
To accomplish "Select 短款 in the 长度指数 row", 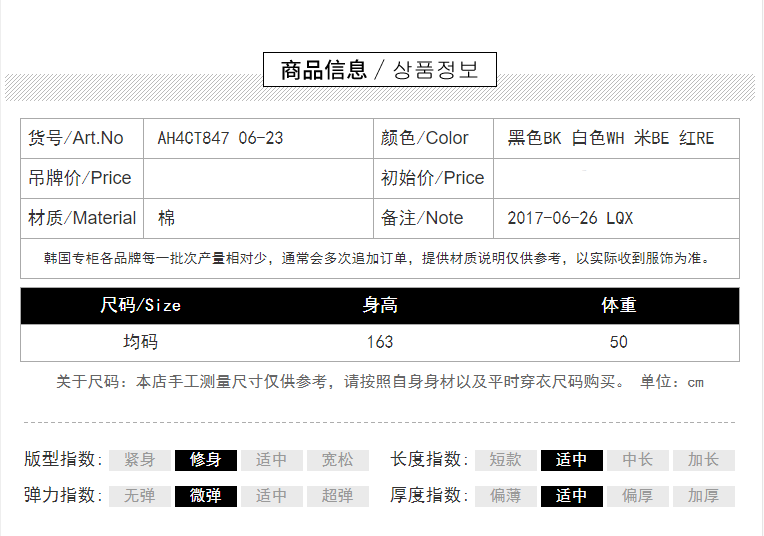I will pos(505,460).
